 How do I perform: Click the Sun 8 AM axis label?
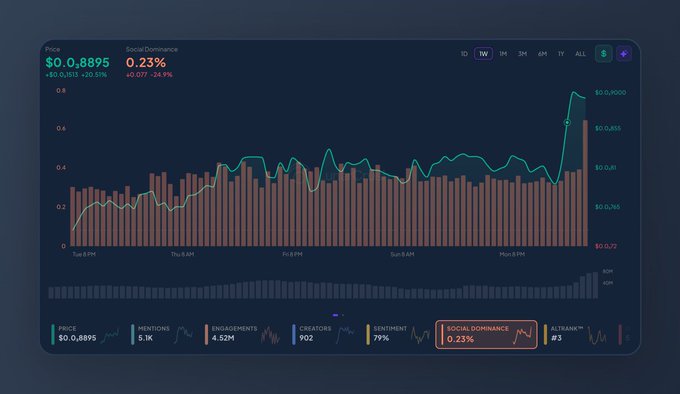click(x=402, y=254)
